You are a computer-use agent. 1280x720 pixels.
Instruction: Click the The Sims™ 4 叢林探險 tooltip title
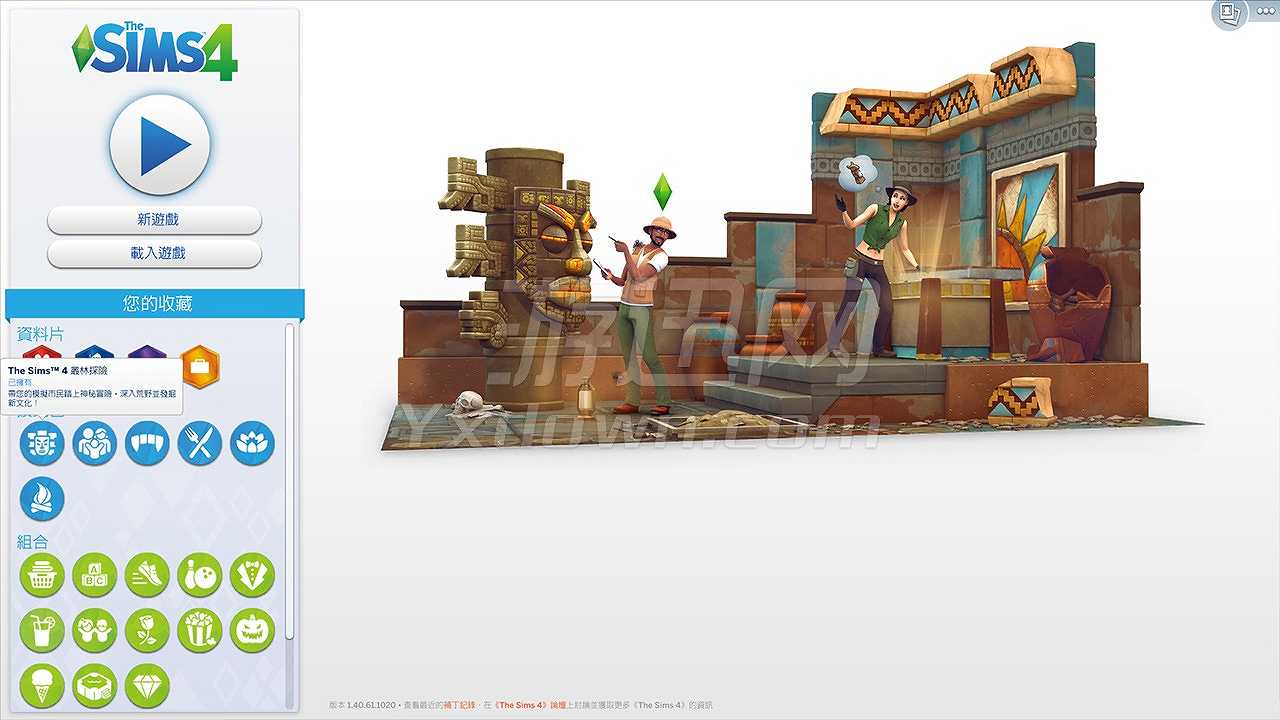point(58,371)
